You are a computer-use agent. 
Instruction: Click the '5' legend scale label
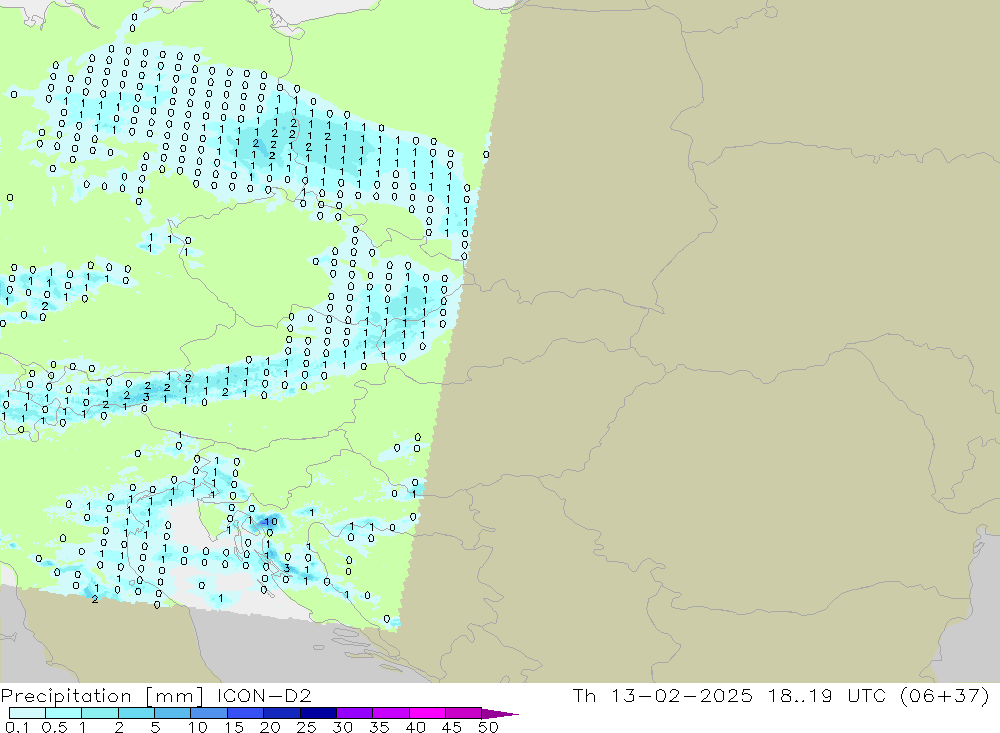pyautogui.click(x=155, y=727)
